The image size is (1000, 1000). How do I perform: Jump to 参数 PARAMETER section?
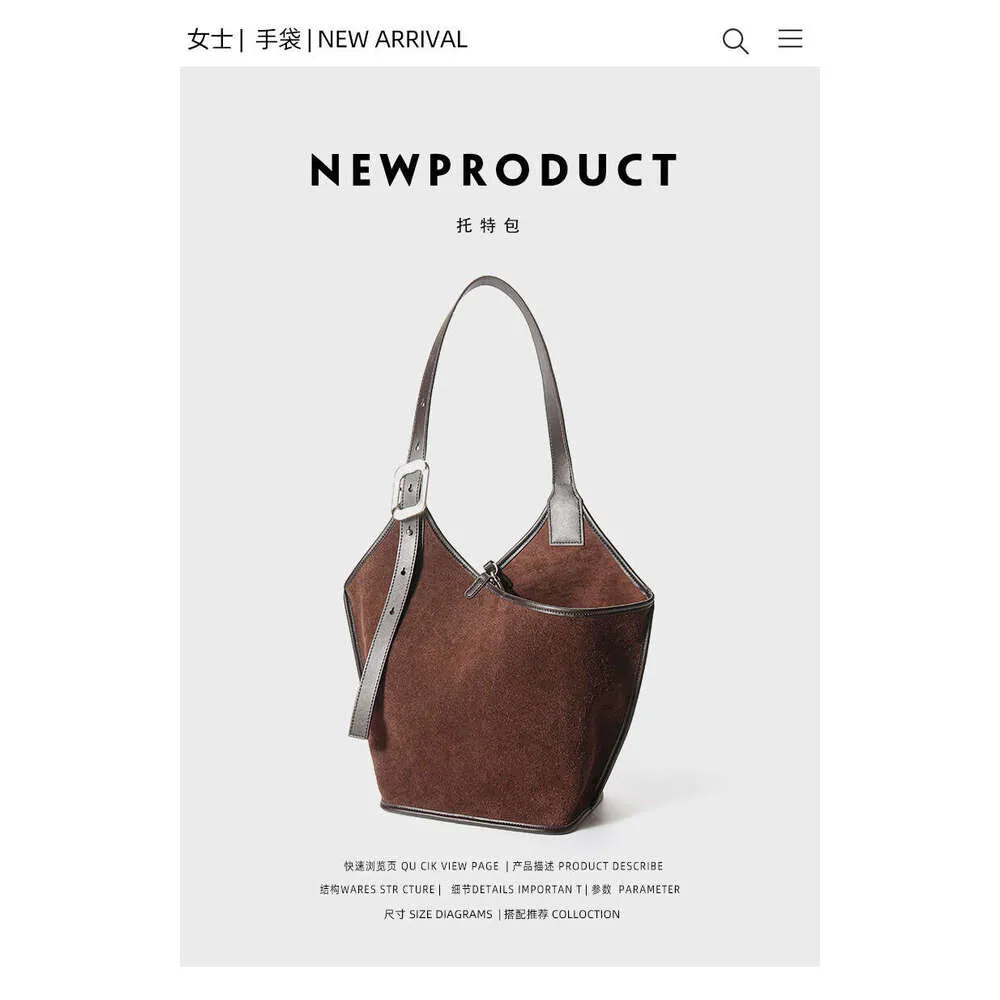[636, 890]
